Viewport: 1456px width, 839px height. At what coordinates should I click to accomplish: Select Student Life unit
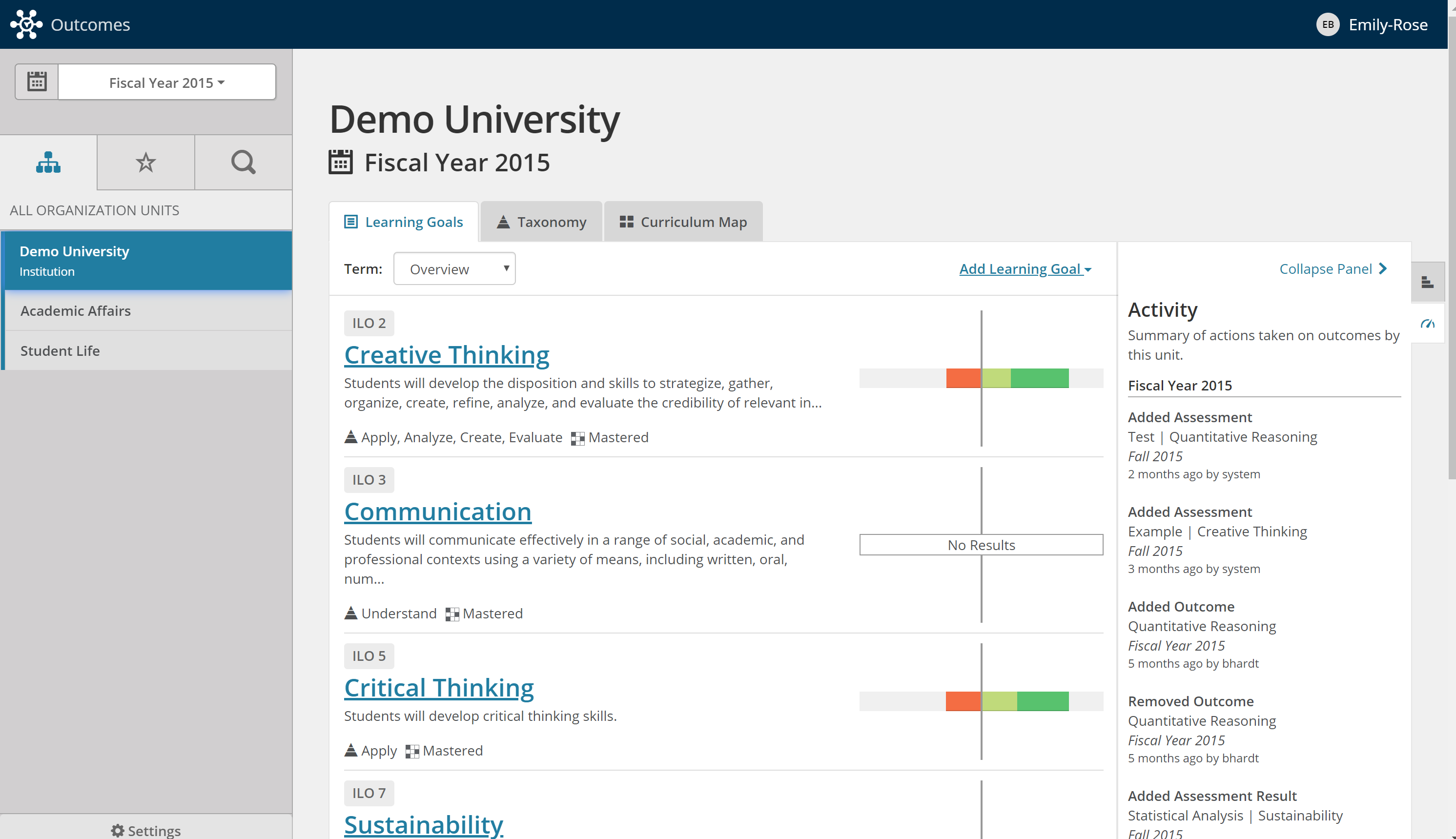(147, 350)
